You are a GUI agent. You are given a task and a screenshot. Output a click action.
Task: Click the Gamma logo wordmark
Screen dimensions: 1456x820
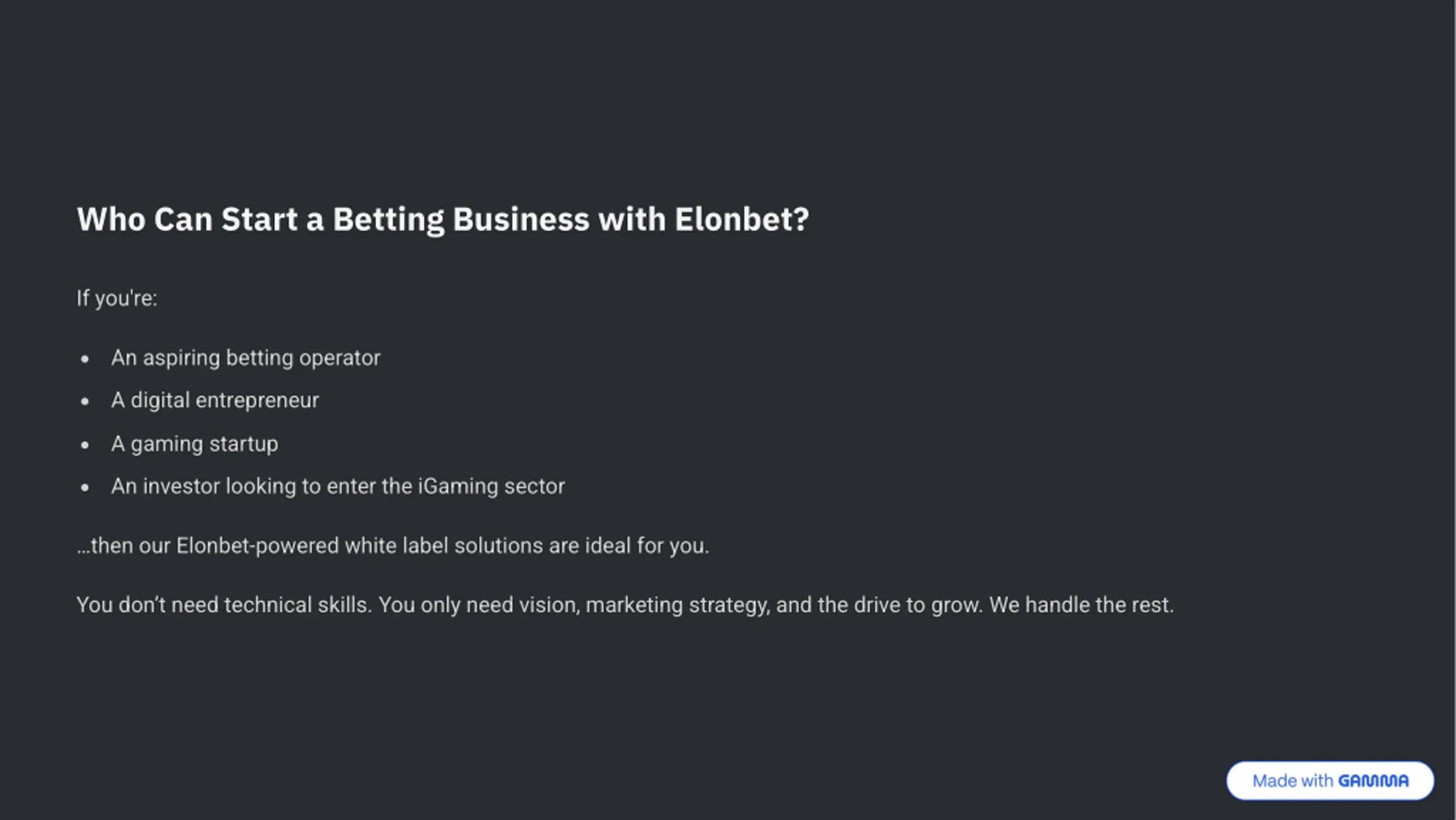(x=1374, y=781)
